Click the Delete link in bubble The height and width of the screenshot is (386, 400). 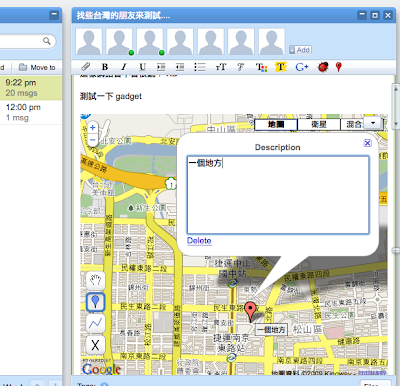pyautogui.click(x=199, y=241)
